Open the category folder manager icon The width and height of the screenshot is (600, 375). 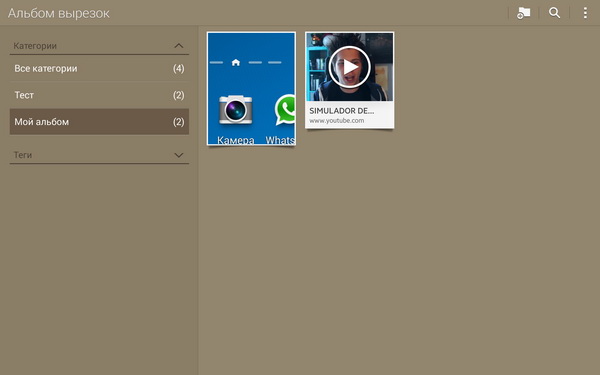point(523,13)
